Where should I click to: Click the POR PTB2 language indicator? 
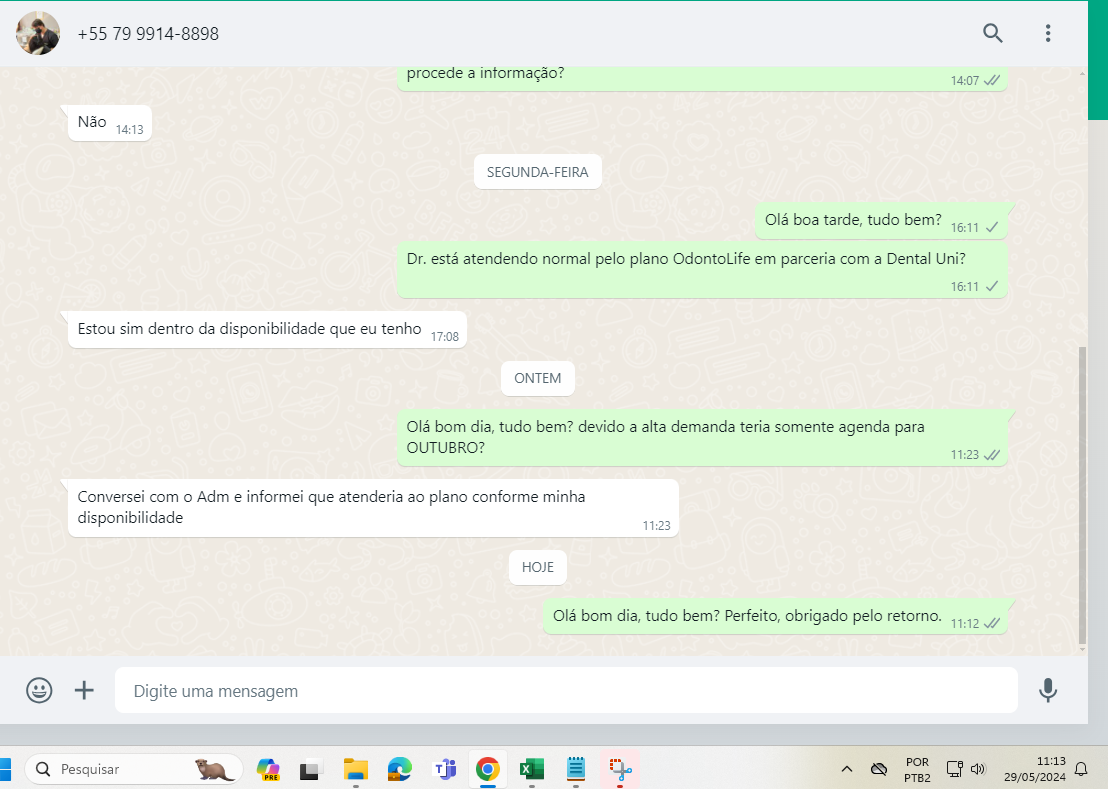[917, 769]
